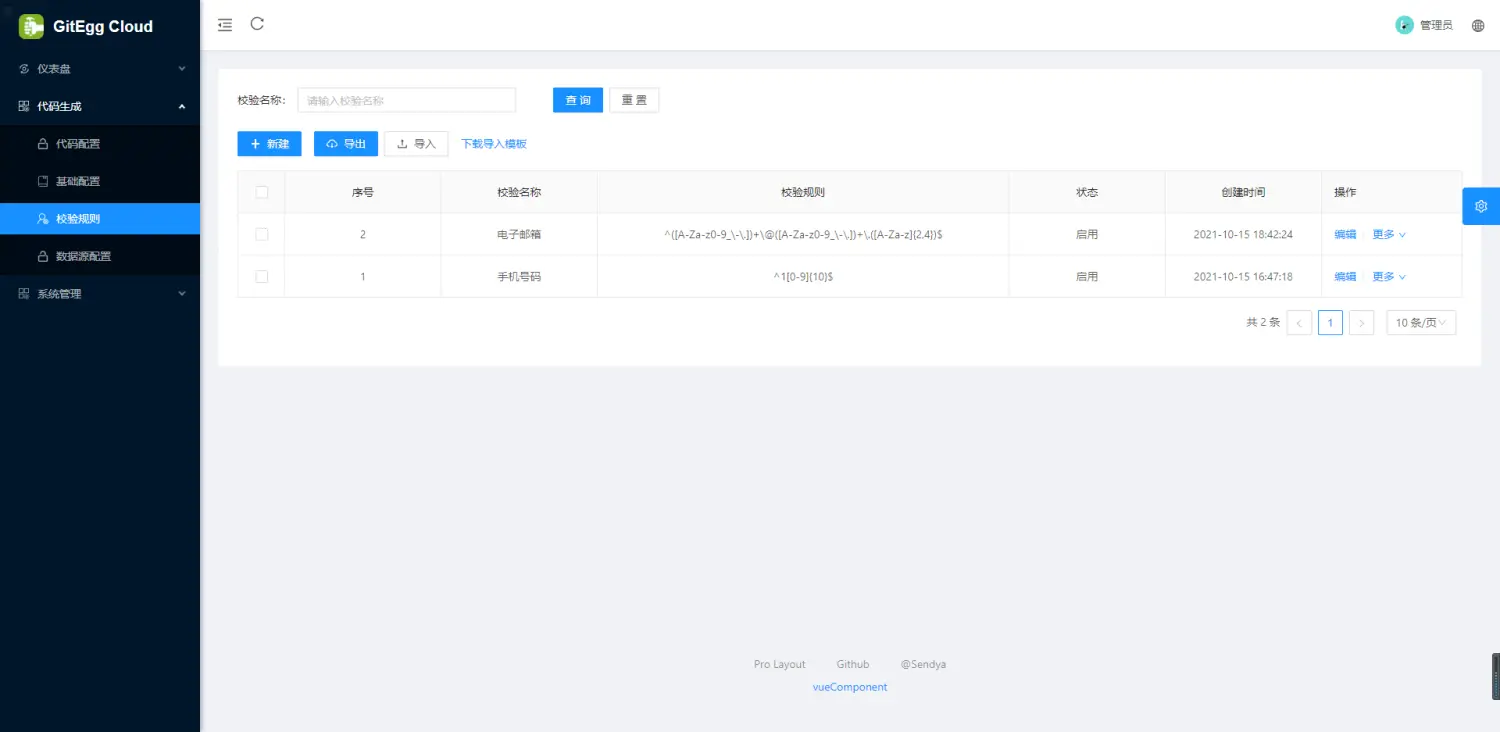Viewport: 1500px width, 732px height.
Task: Open the @Sendya footer link
Action: [x=923, y=664]
